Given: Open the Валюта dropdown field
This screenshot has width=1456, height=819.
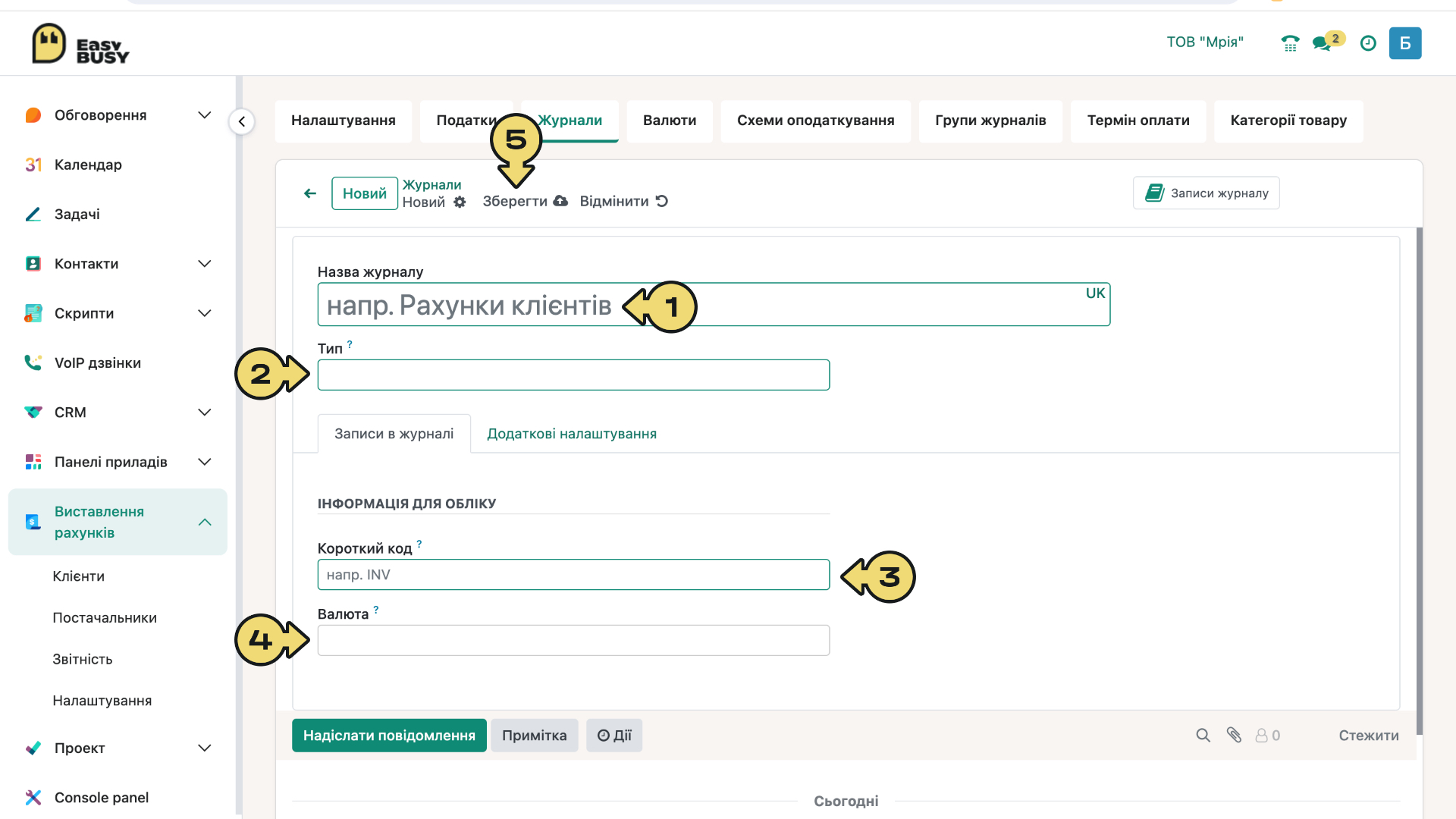Looking at the screenshot, I should [x=573, y=640].
